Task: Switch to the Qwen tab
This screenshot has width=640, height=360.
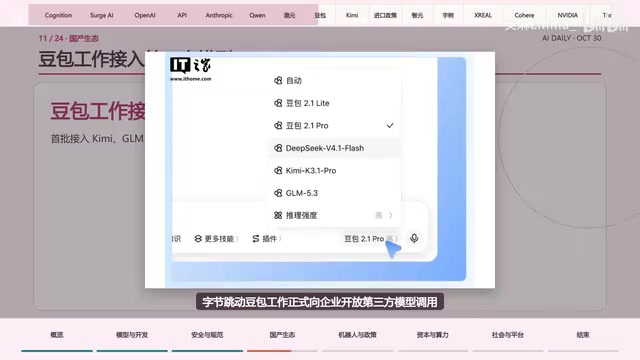Action: tap(257, 15)
